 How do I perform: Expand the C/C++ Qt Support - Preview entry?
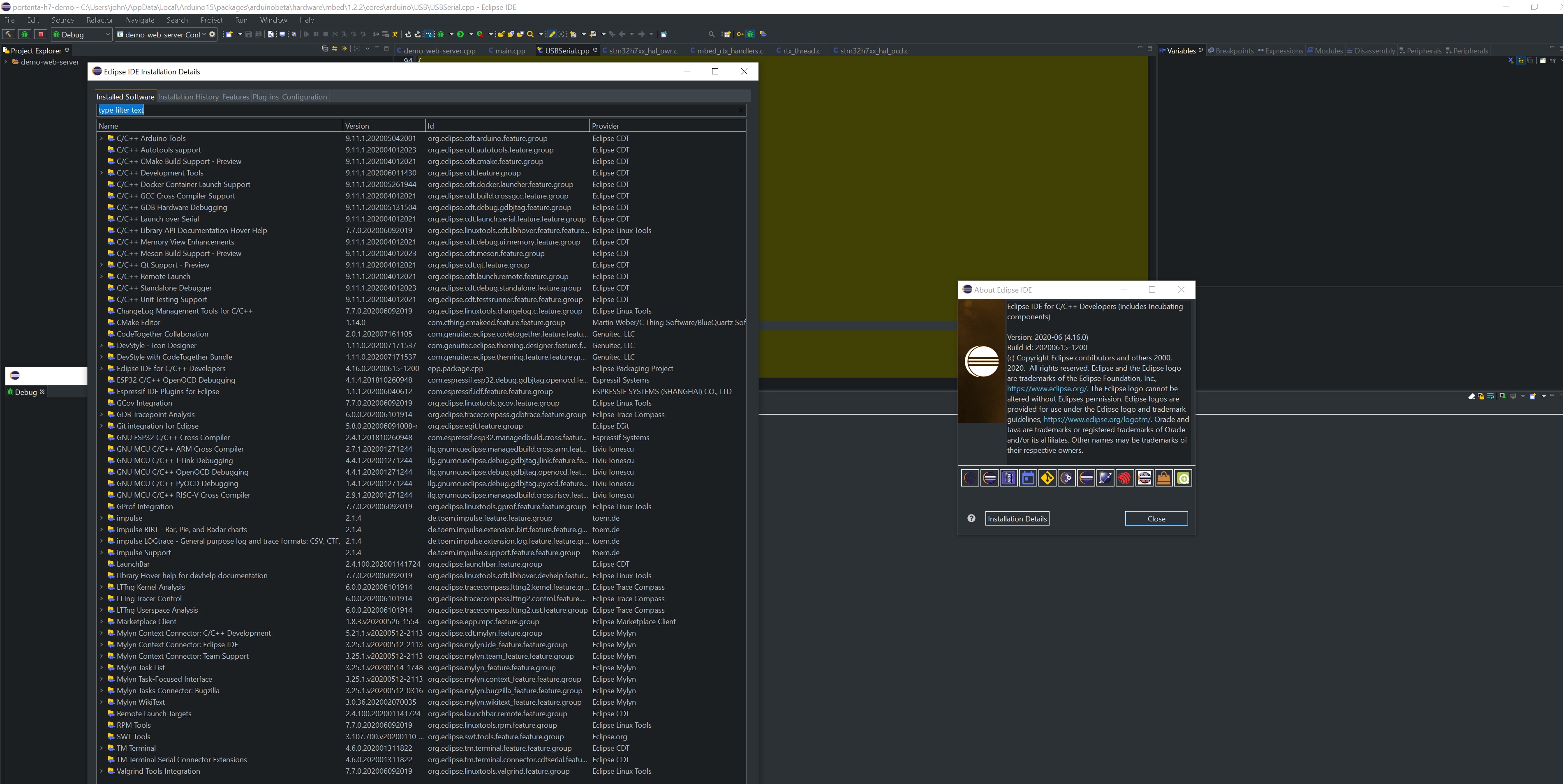tap(101, 265)
